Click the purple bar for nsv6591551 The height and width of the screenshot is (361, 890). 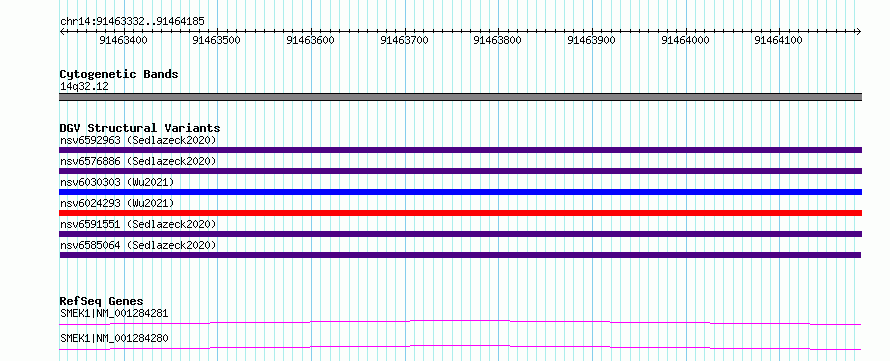tap(461, 234)
